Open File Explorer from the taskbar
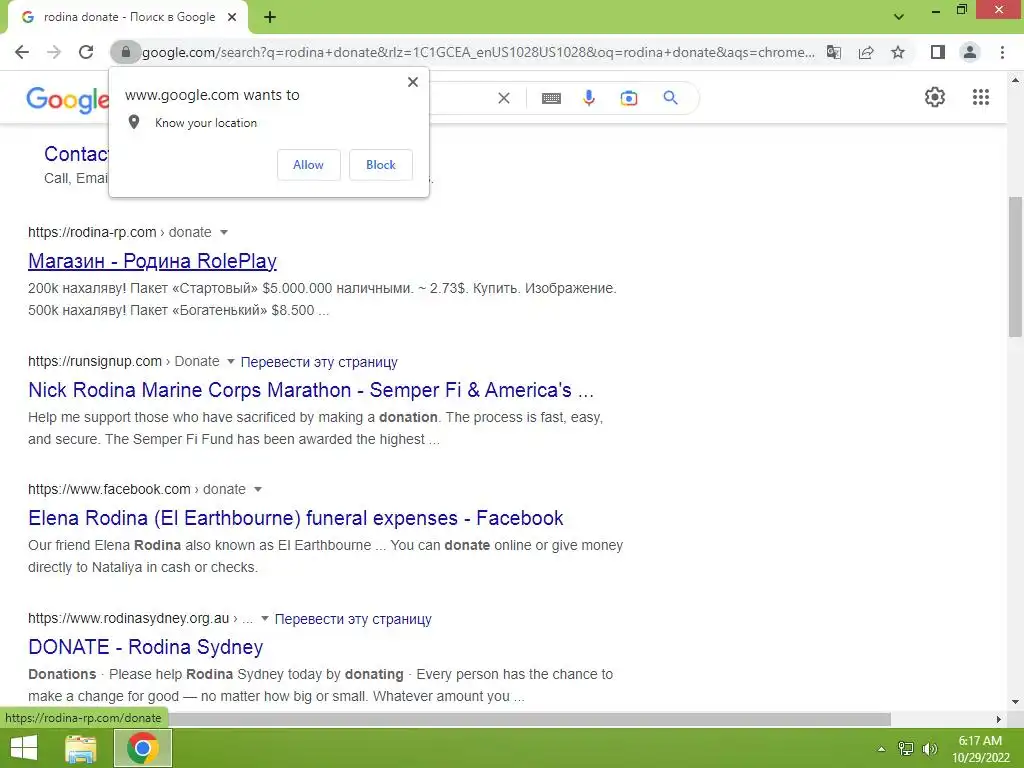This screenshot has height=768, width=1024. (81, 748)
